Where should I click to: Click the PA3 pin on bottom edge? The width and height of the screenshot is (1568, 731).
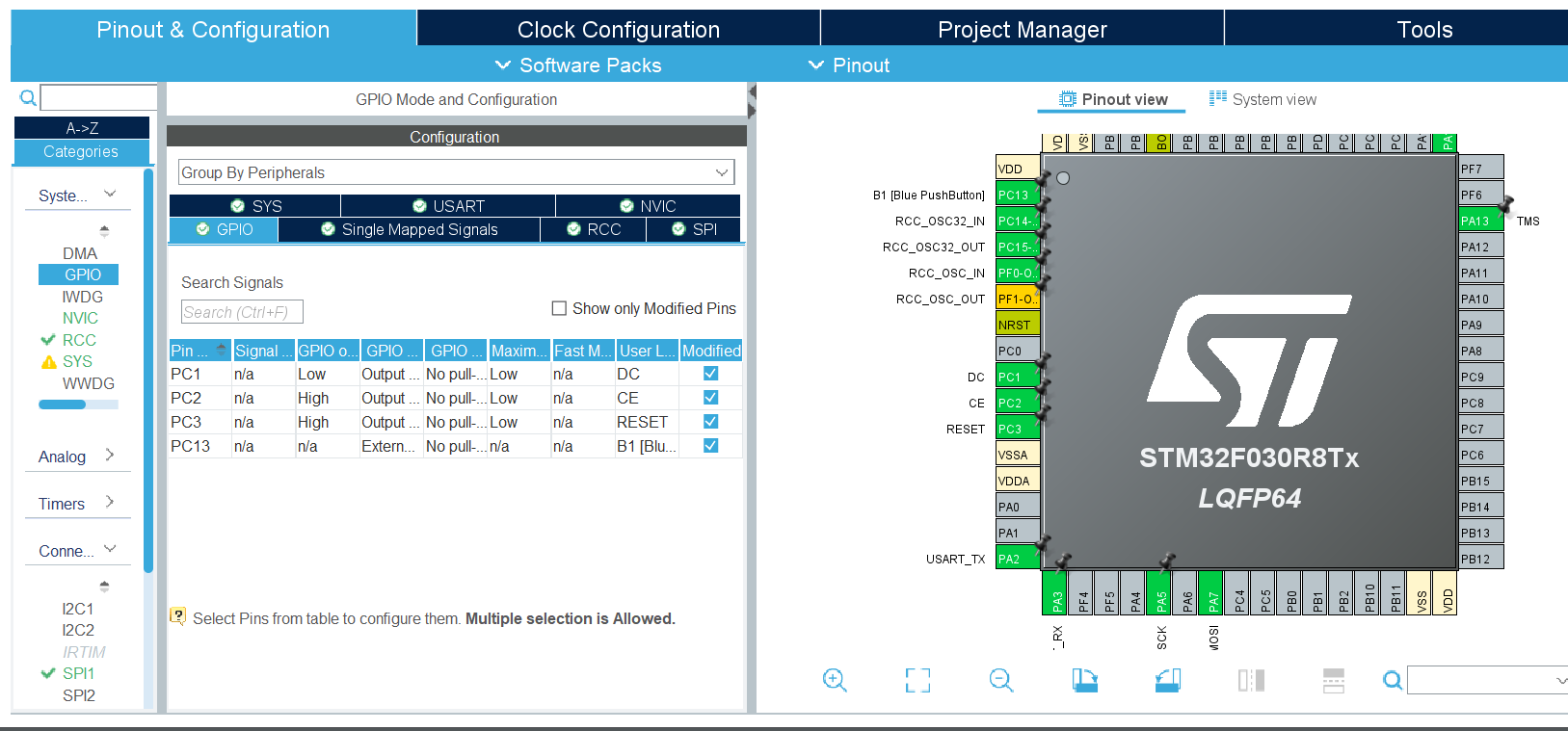(1056, 593)
